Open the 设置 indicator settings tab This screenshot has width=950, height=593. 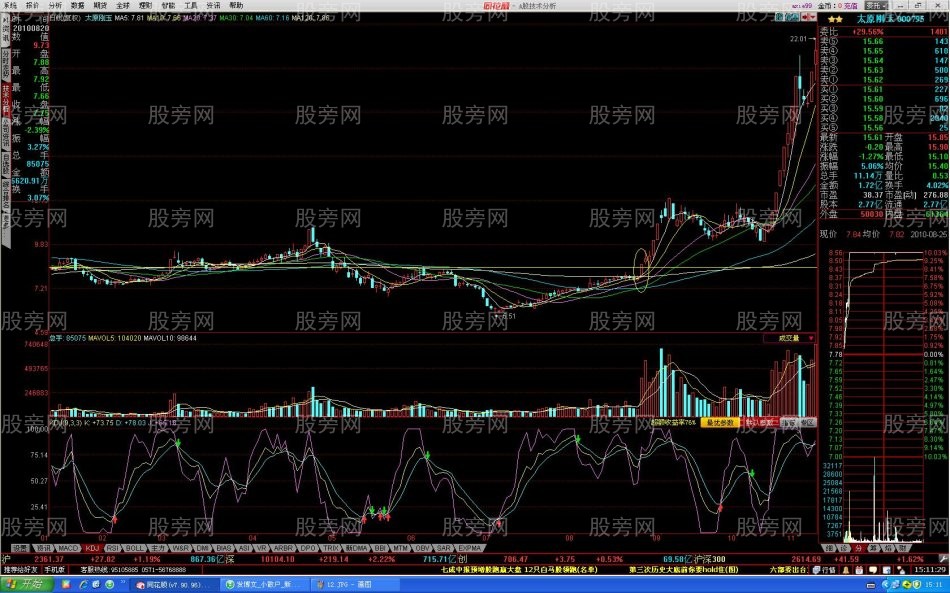21,548
